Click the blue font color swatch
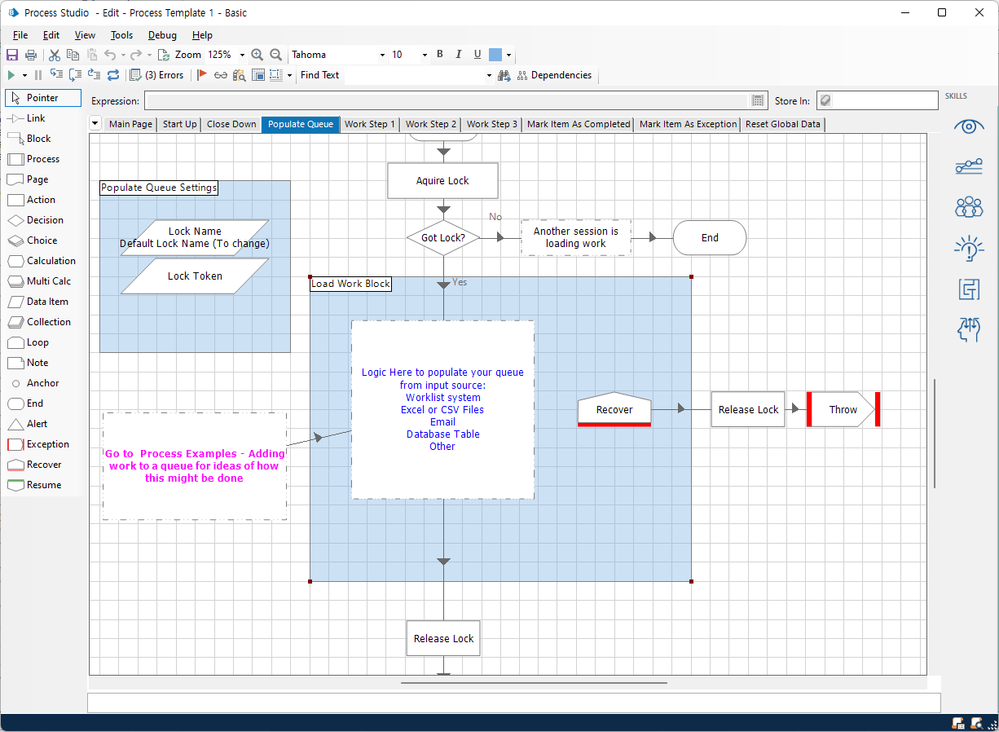The image size is (999, 732). pos(495,55)
